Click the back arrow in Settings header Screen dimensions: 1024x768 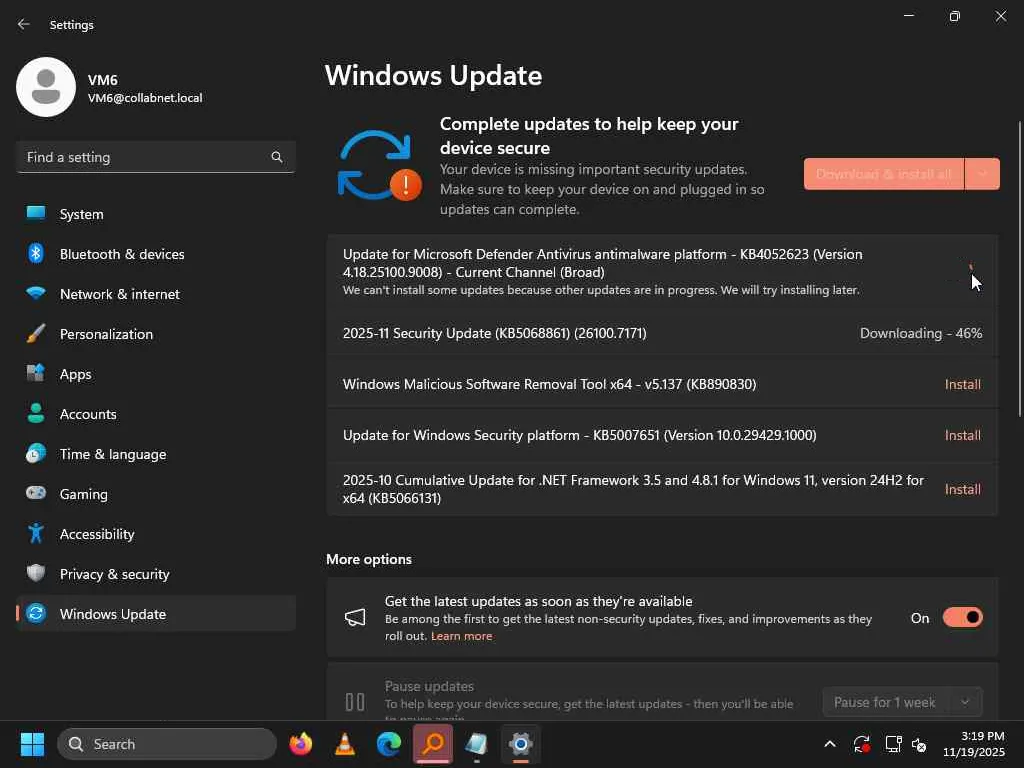point(24,24)
